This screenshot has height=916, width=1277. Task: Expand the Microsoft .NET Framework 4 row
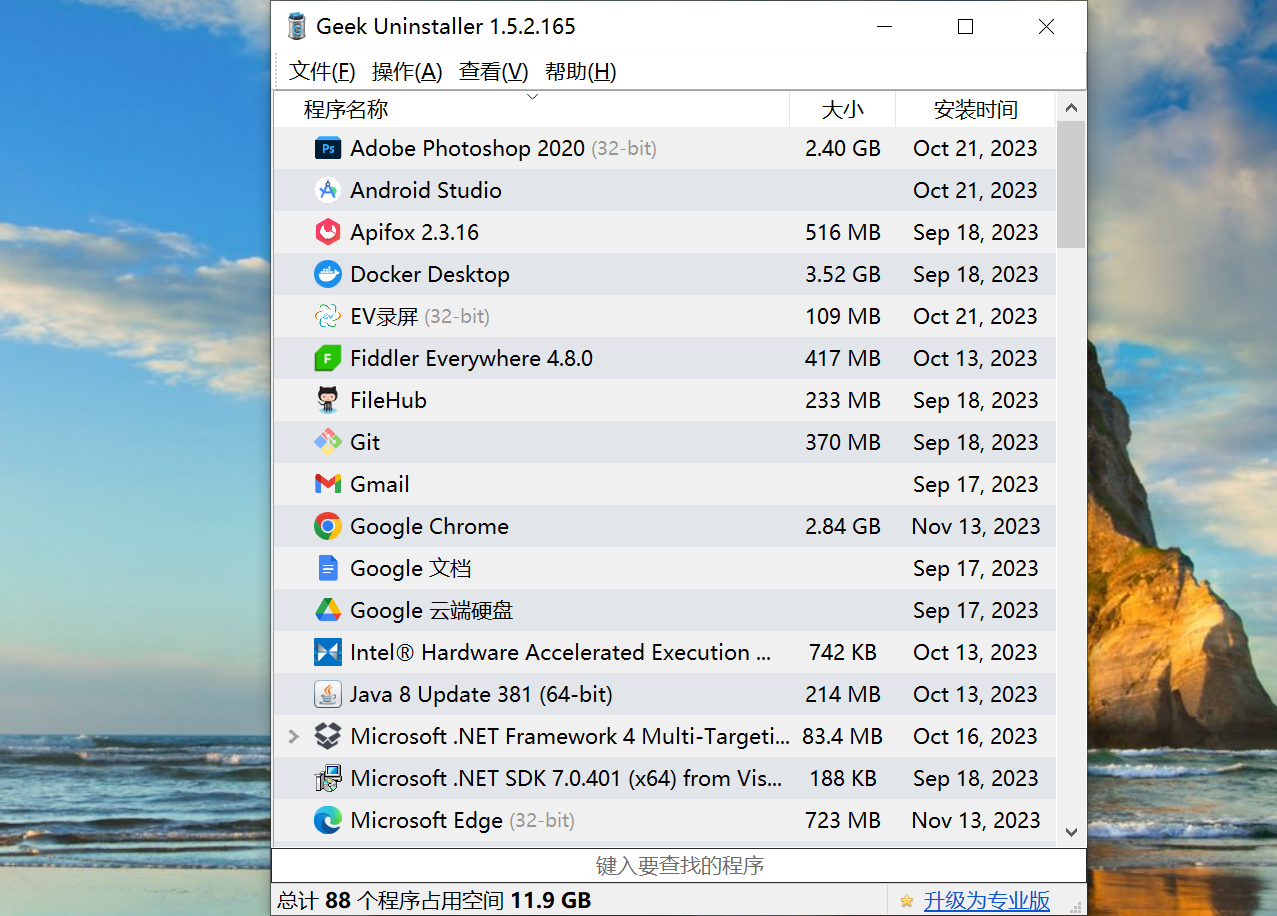(294, 736)
